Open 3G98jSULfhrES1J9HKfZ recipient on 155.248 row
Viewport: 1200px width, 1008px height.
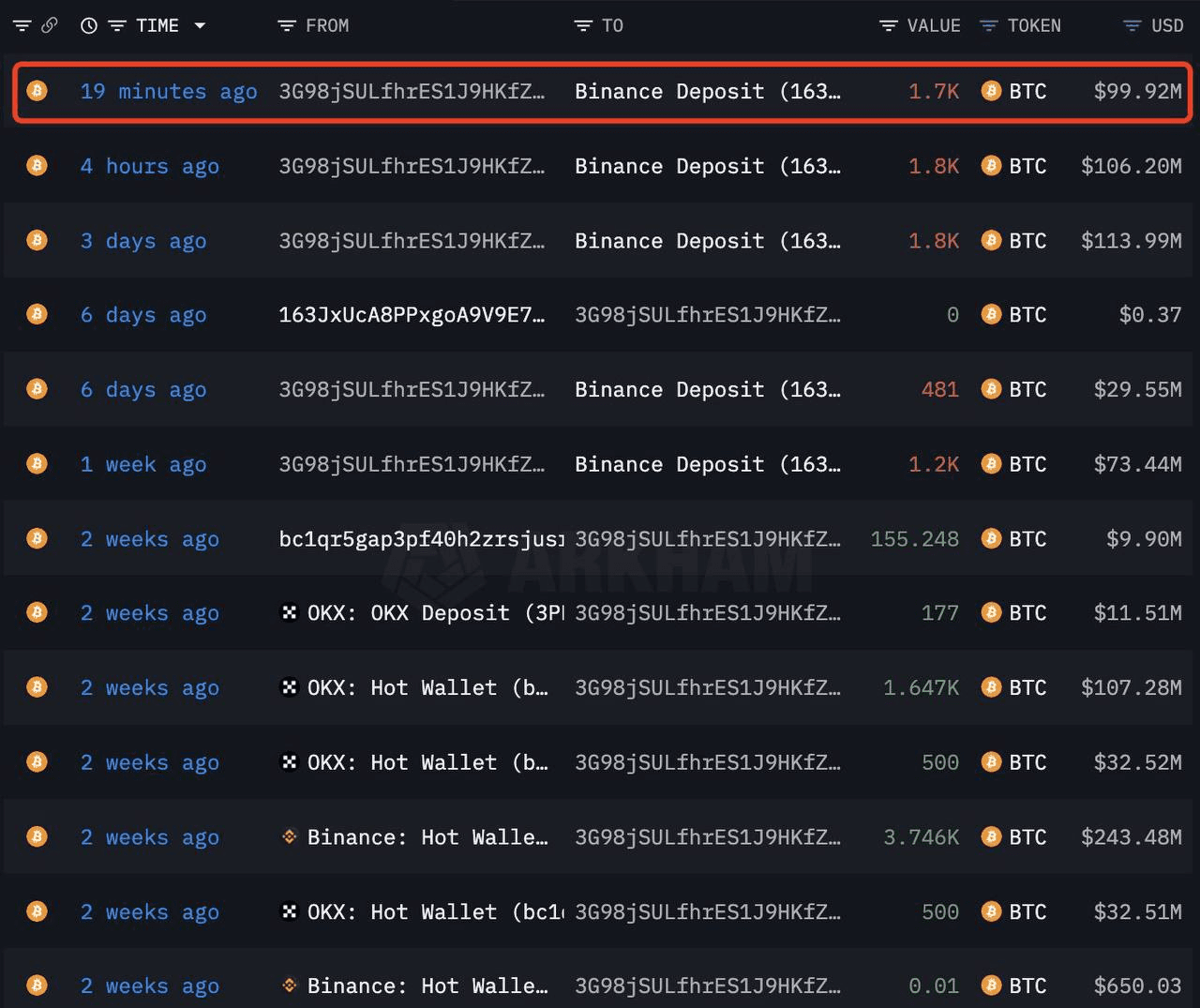(708, 539)
